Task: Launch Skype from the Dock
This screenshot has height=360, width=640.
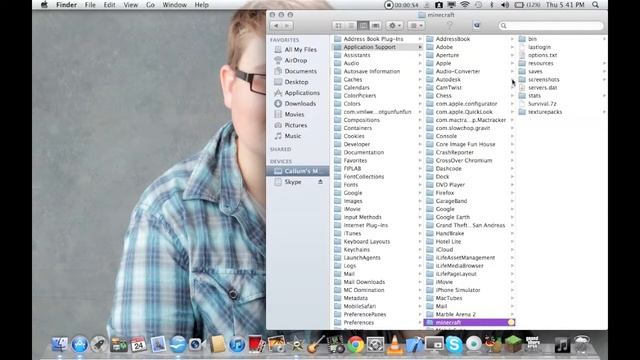Action: (x=454, y=344)
